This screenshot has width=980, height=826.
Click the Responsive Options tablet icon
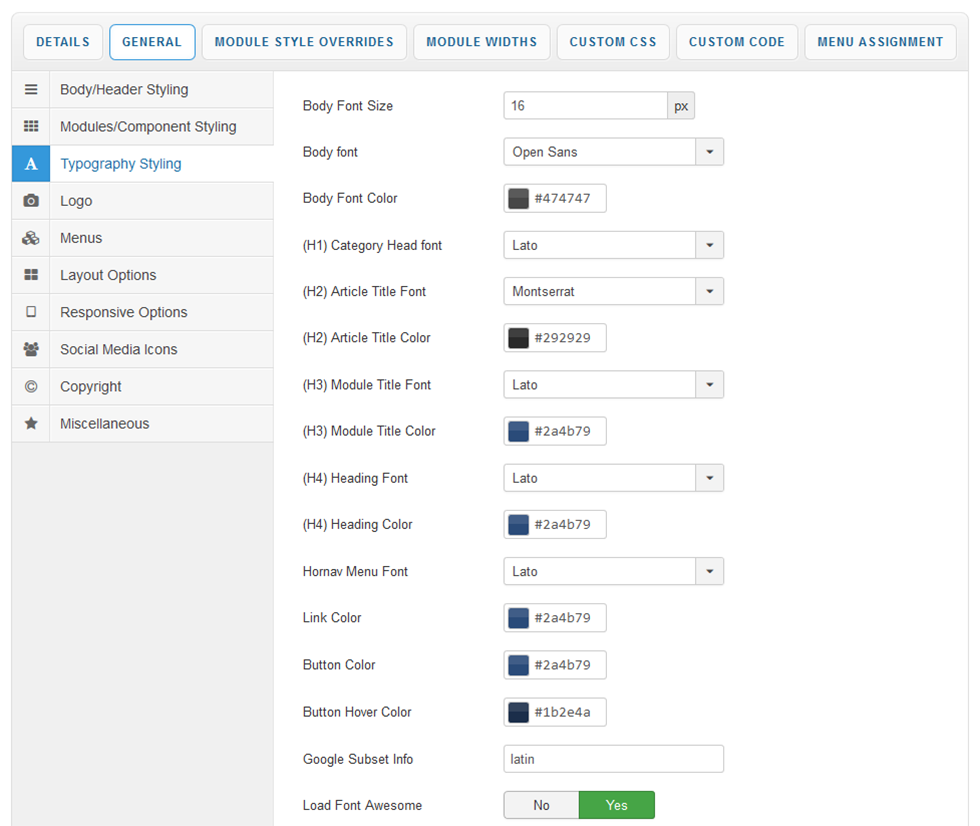pyautogui.click(x=31, y=312)
